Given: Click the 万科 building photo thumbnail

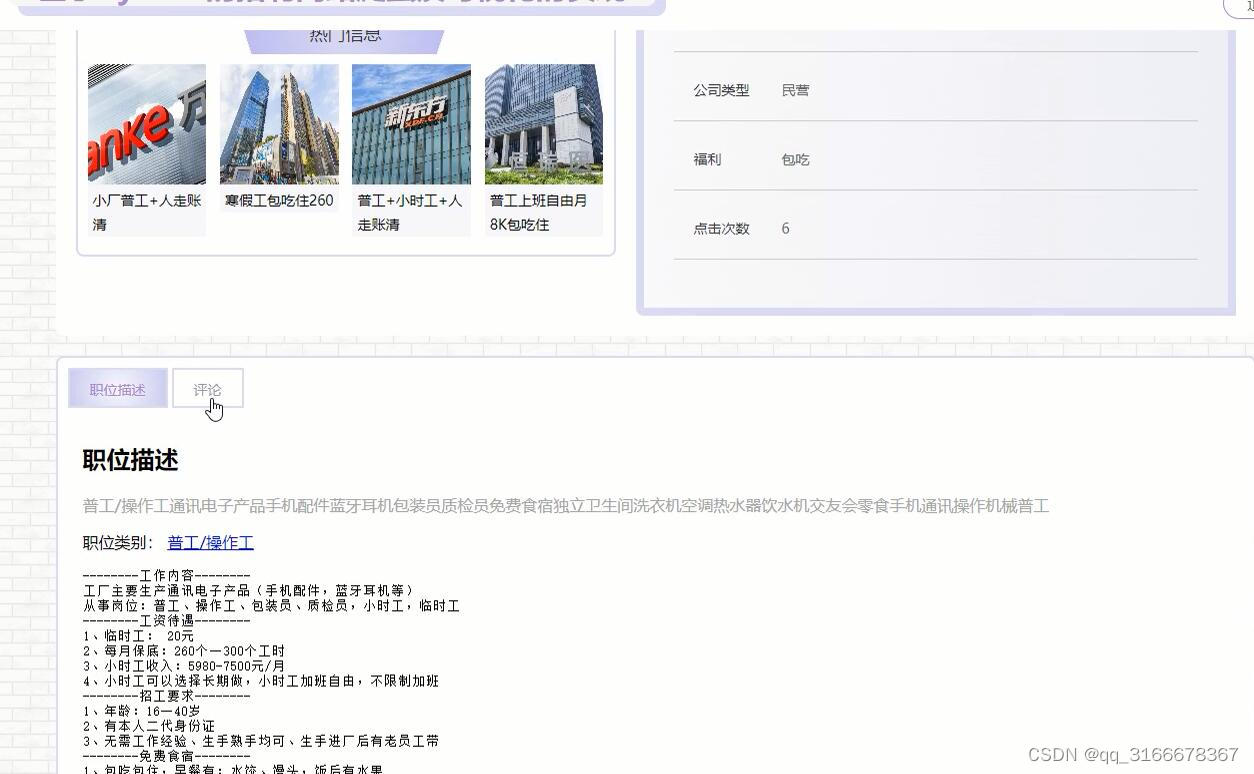Looking at the screenshot, I should pos(146,124).
